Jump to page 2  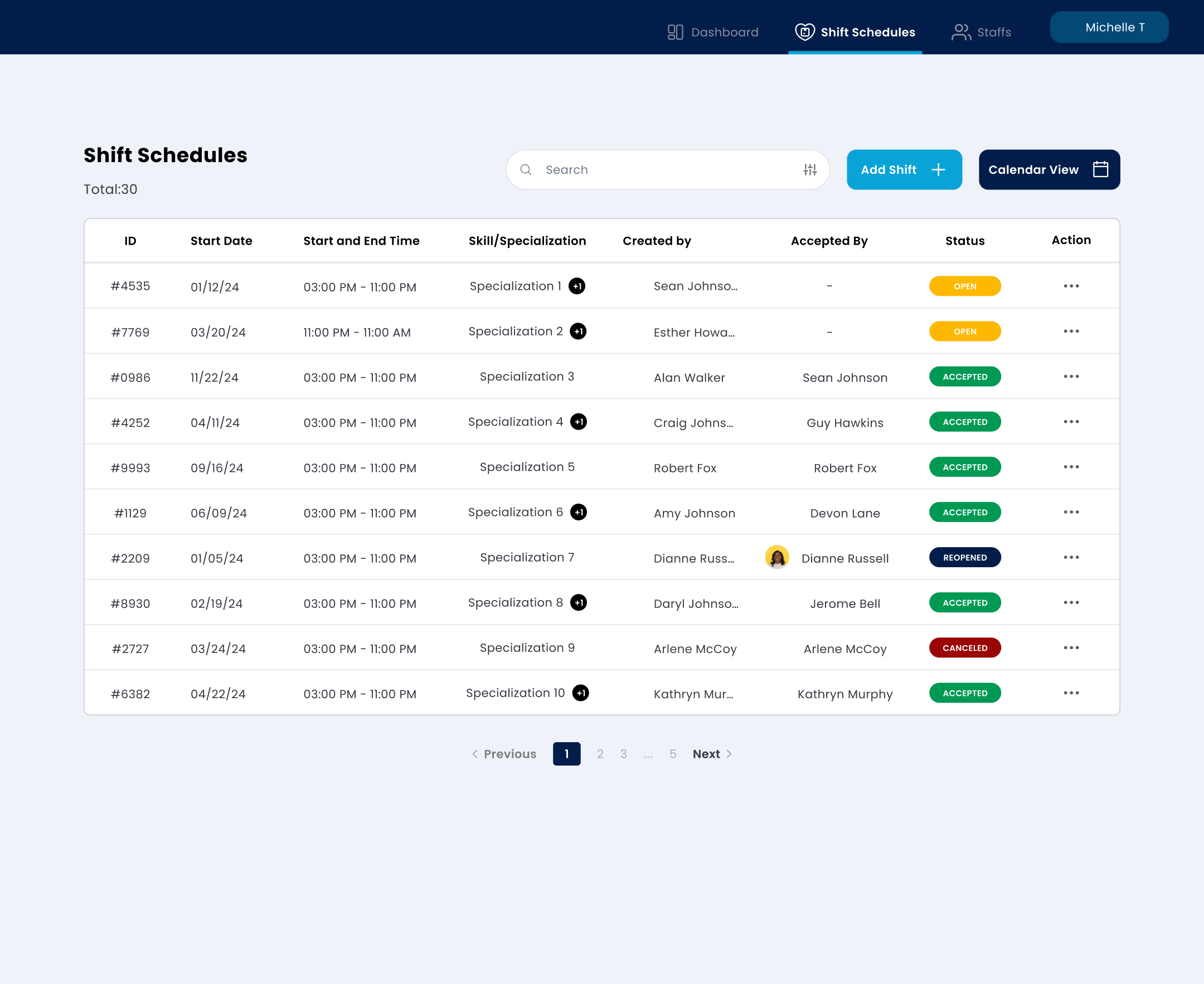(x=599, y=754)
